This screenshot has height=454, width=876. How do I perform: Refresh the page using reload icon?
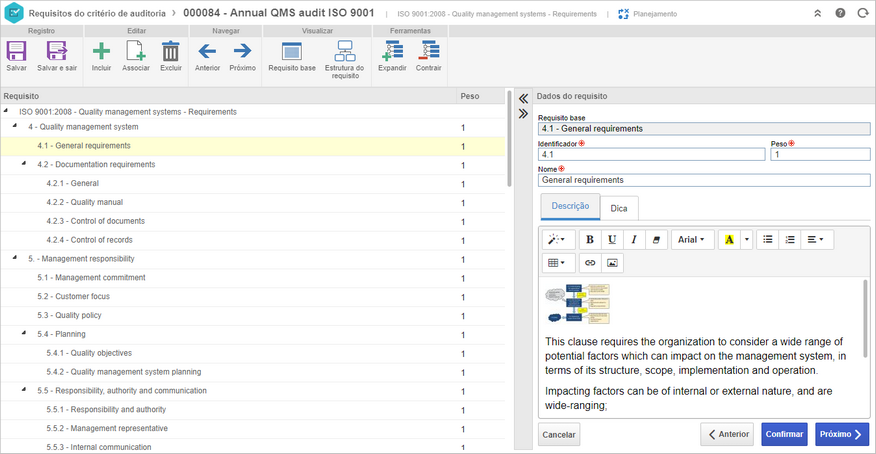pos(863,13)
